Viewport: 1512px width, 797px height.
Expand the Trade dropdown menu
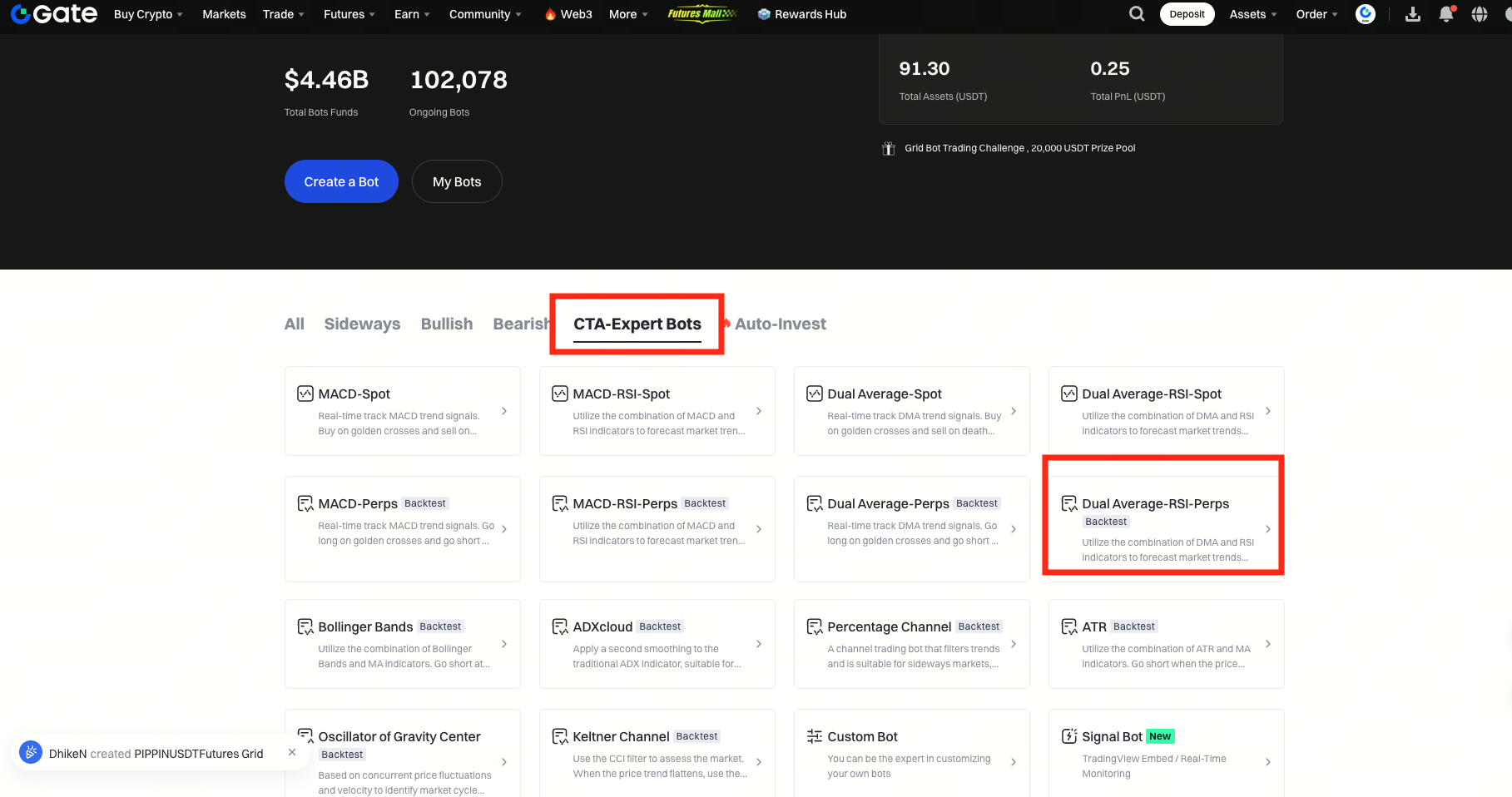[x=283, y=14]
